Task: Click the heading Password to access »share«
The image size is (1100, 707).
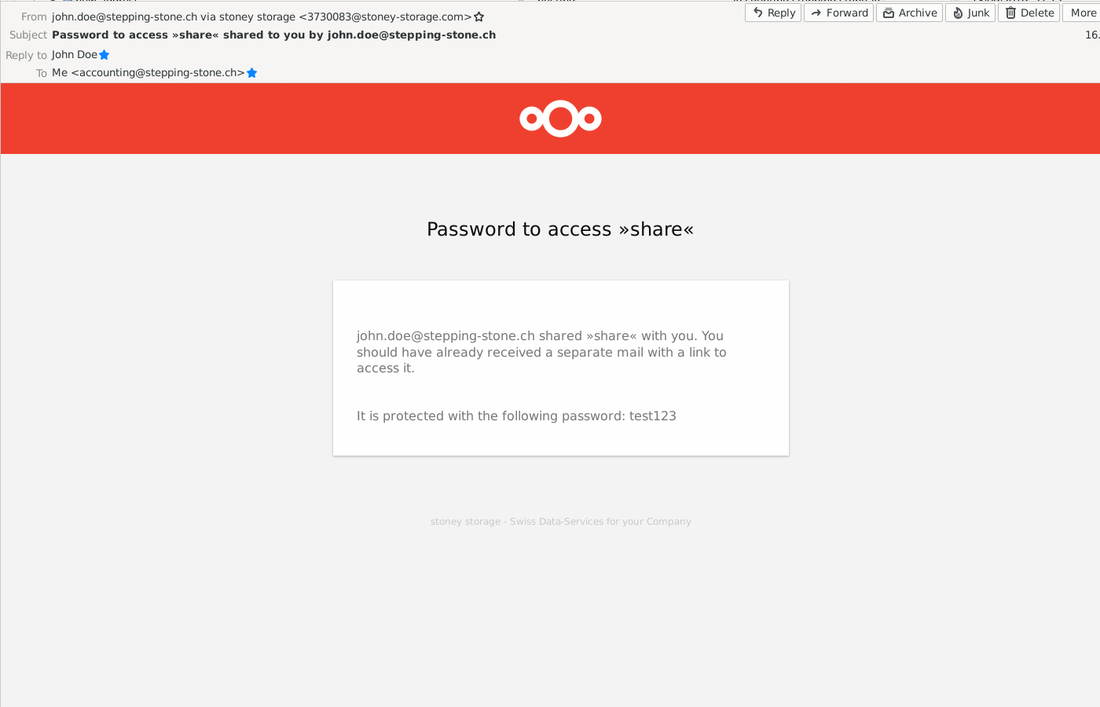Action: pyautogui.click(x=560, y=229)
